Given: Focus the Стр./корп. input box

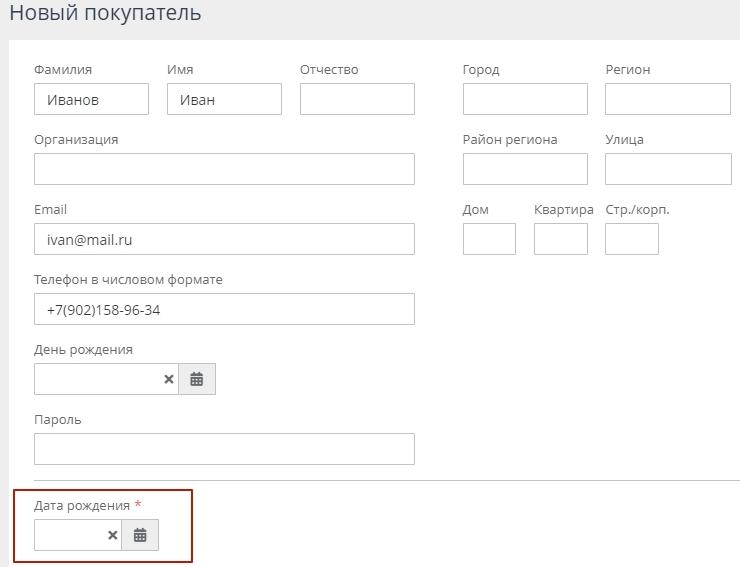Looking at the screenshot, I should (631, 239).
